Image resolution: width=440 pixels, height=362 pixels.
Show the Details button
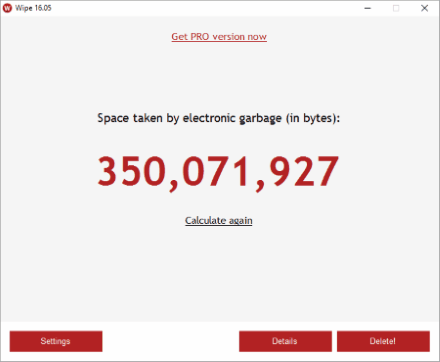[285, 341]
